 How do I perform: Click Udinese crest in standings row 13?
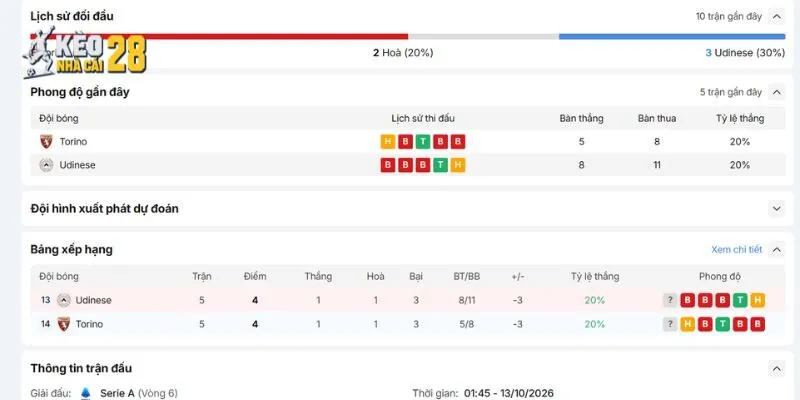click(x=63, y=301)
